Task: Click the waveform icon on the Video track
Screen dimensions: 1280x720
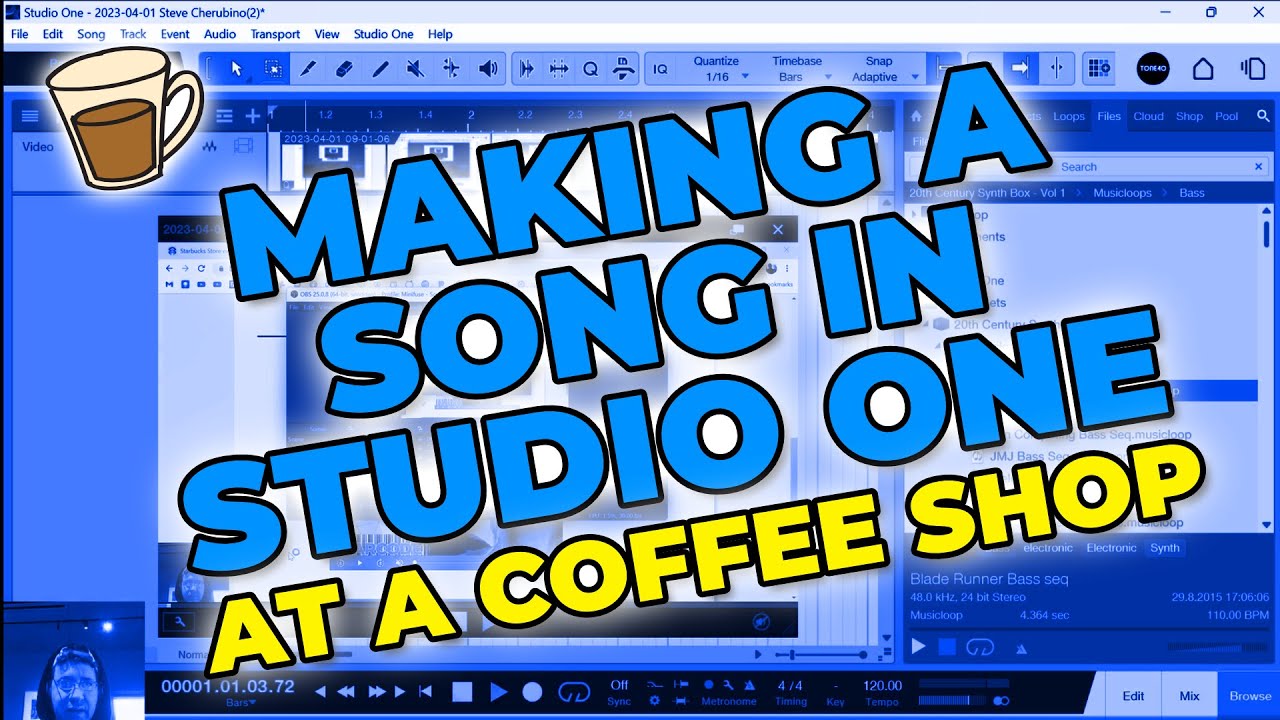Action: click(x=210, y=146)
